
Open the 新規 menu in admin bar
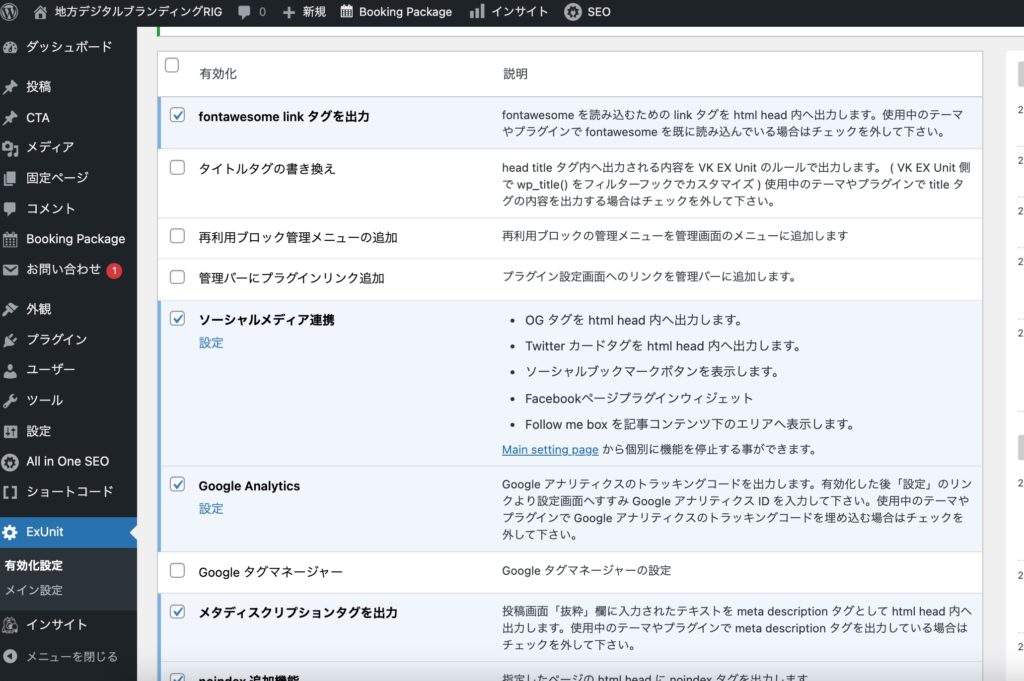[x=304, y=12]
